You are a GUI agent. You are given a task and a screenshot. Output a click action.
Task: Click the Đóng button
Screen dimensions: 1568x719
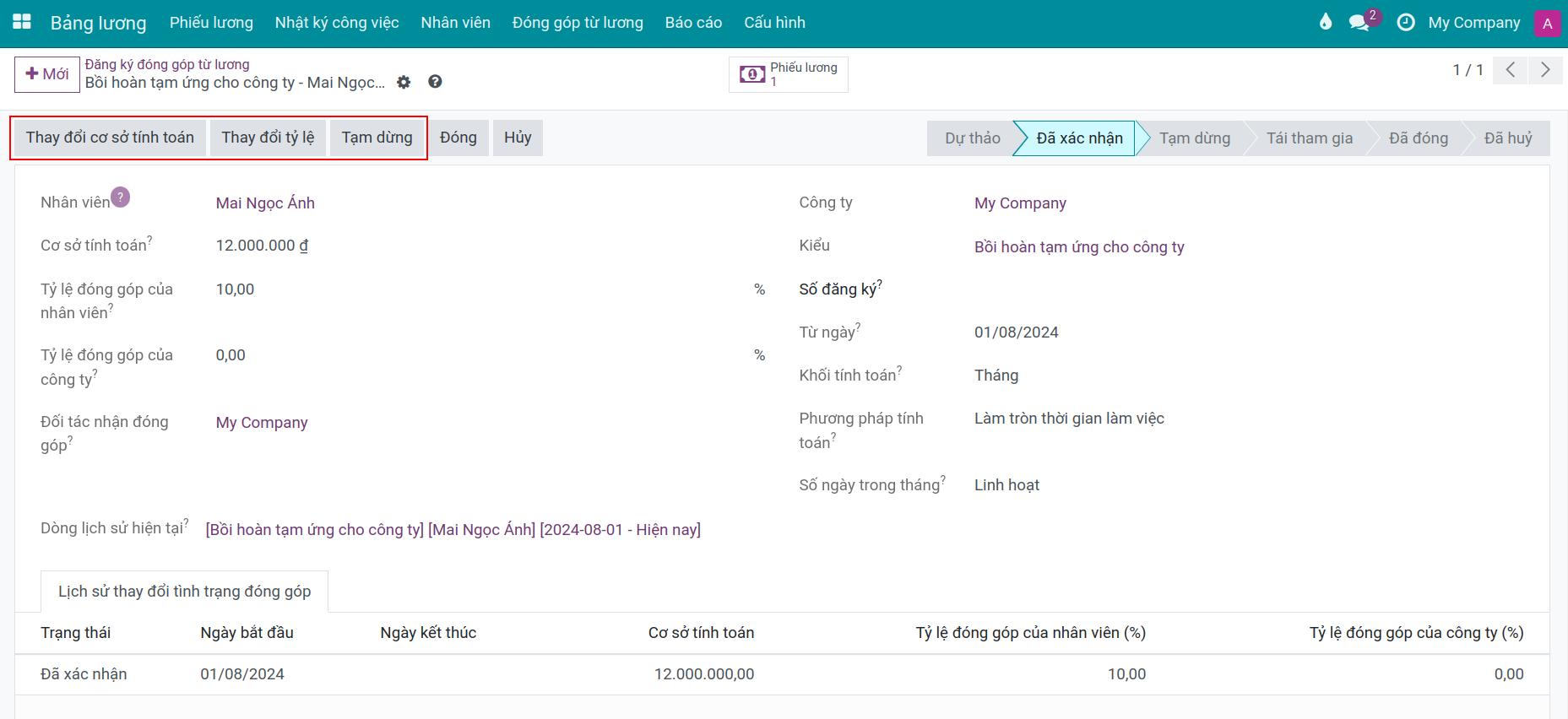[x=458, y=138]
